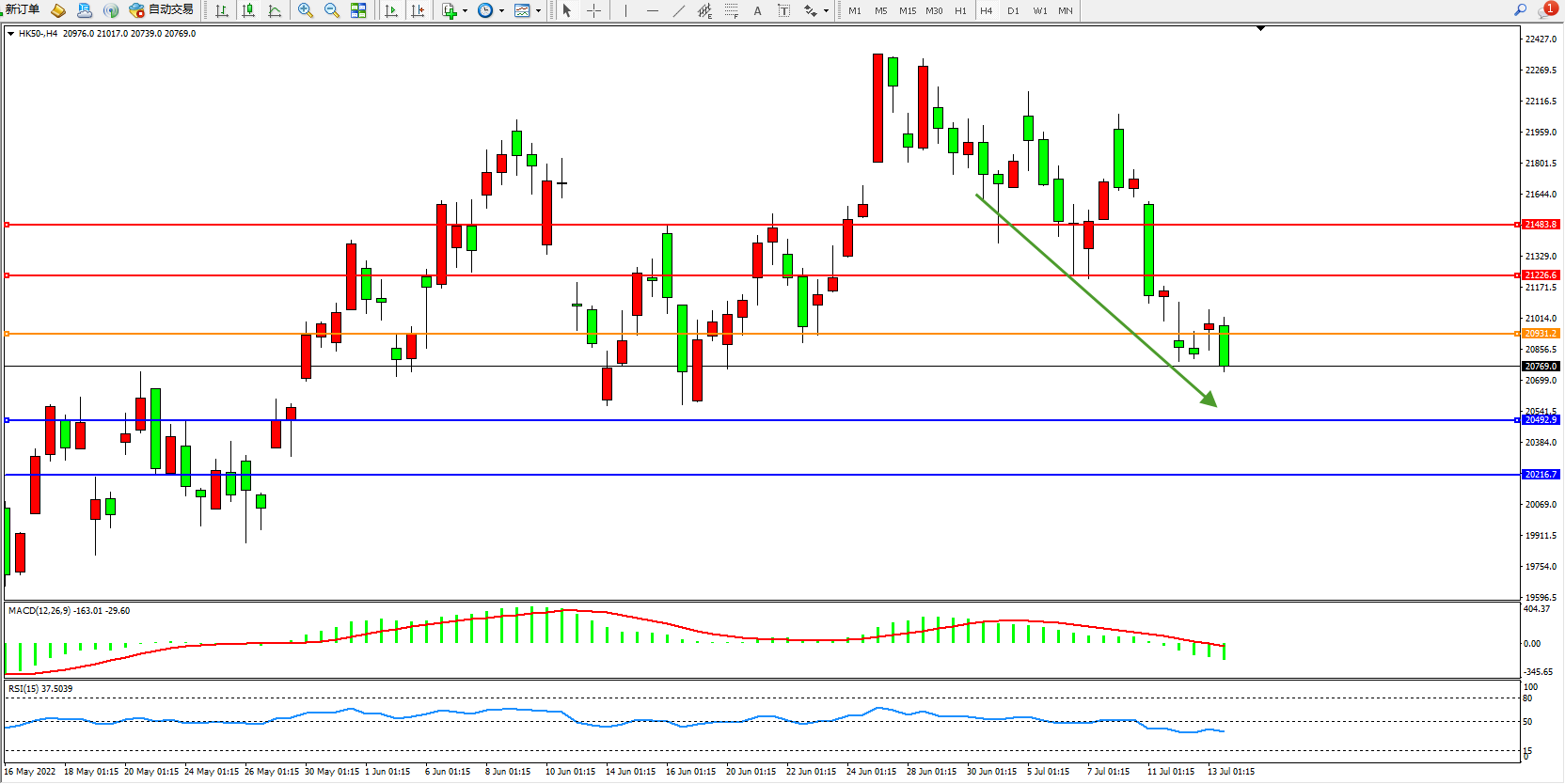Expand the periodicity clock dropdown arrow

501,11
